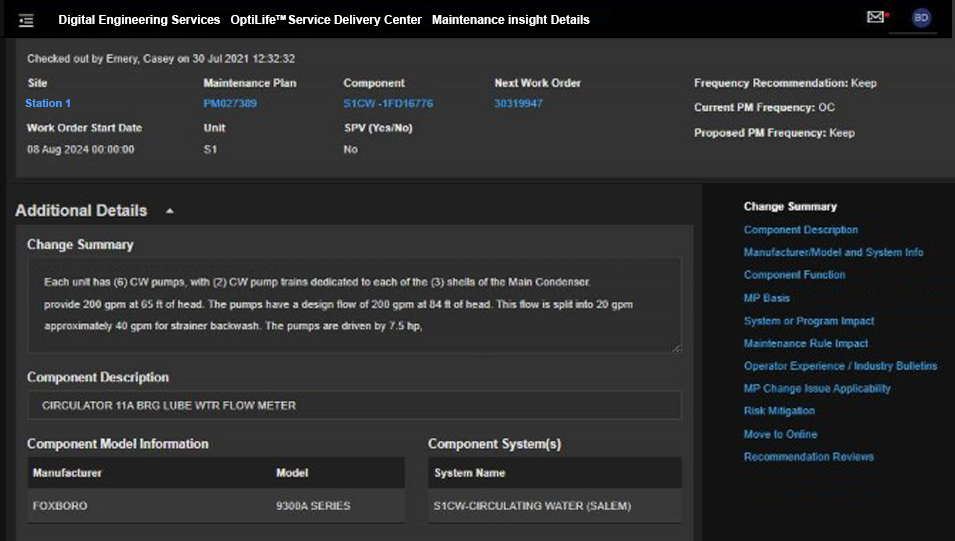Go to MP Change Issue Applicability link
The width and height of the screenshot is (955, 541).
tap(817, 388)
